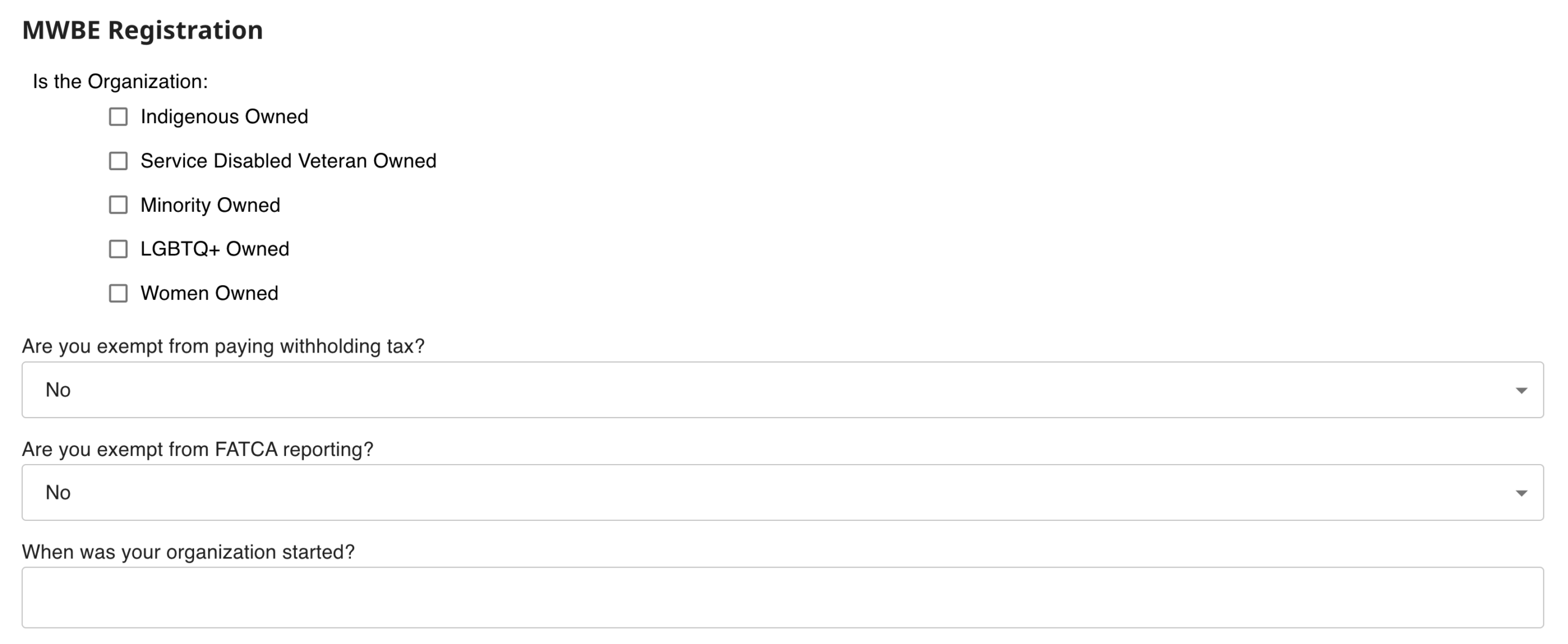Open the withholding tax exemption dropdown
This screenshot has height=644, width=1568.
coord(782,390)
